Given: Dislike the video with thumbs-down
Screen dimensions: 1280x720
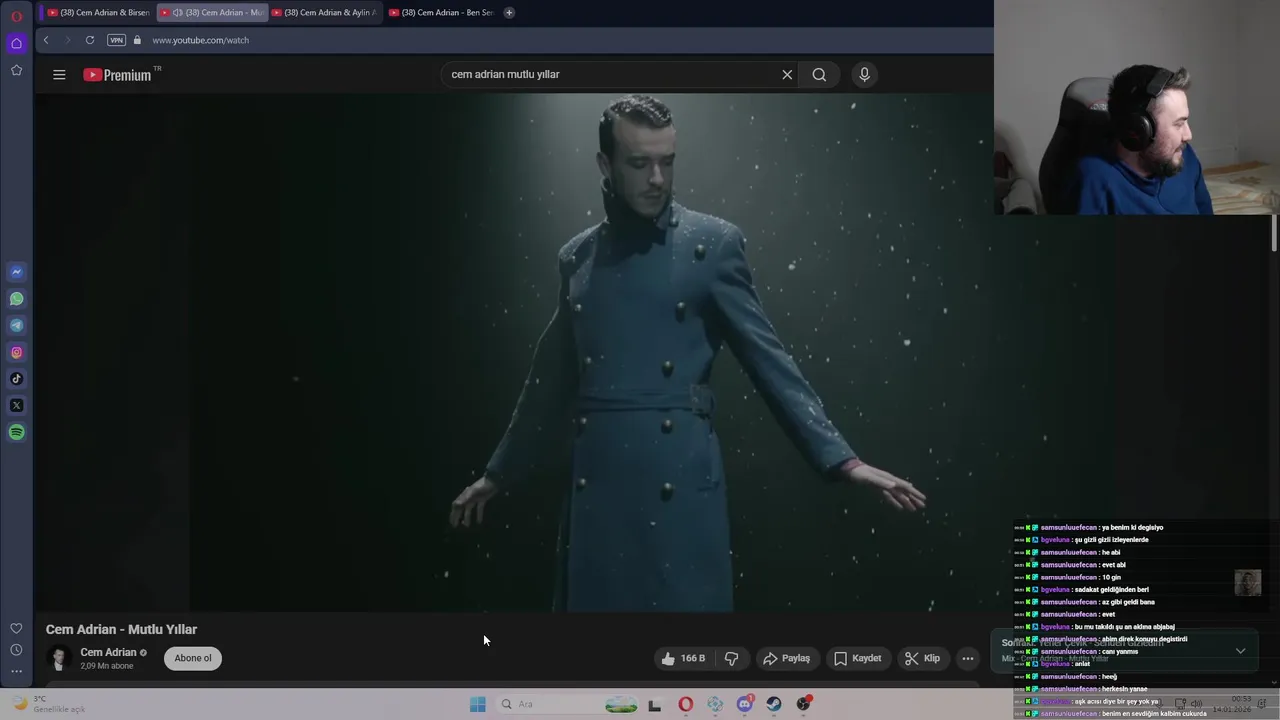Looking at the screenshot, I should 732,658.
